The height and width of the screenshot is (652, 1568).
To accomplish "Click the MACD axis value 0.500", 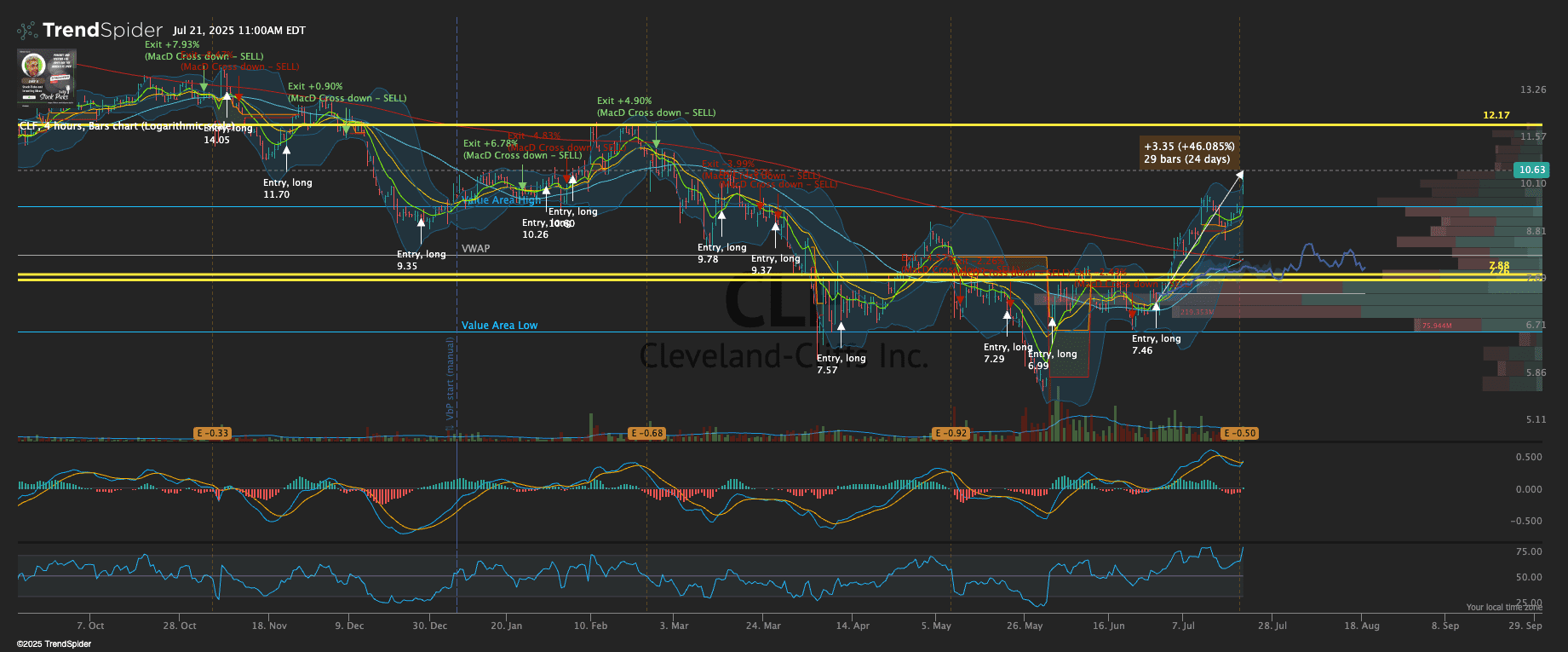I will (x=1529, y=457).
